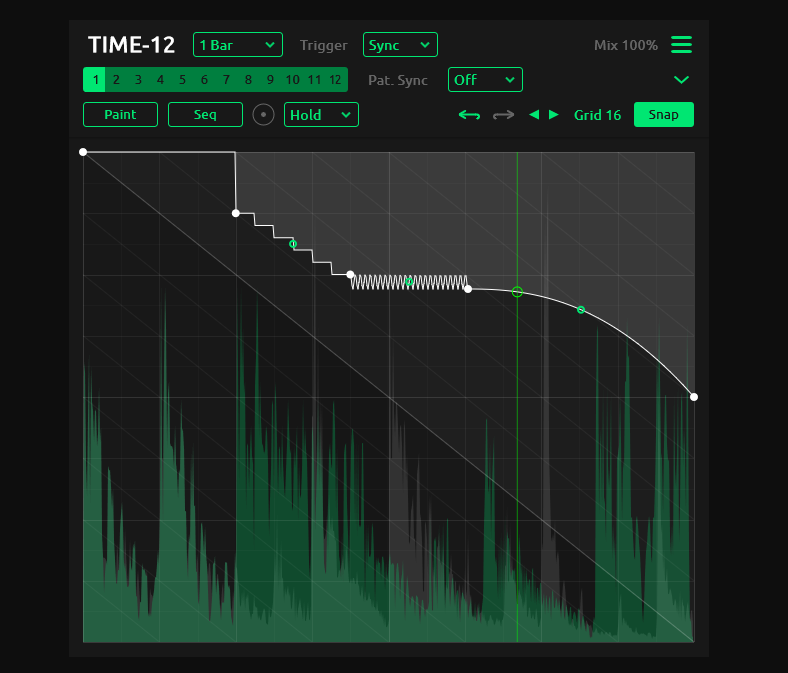Click the left triangle shift arrow
This screenshot has width=788, height=673.
coord(534,115)
